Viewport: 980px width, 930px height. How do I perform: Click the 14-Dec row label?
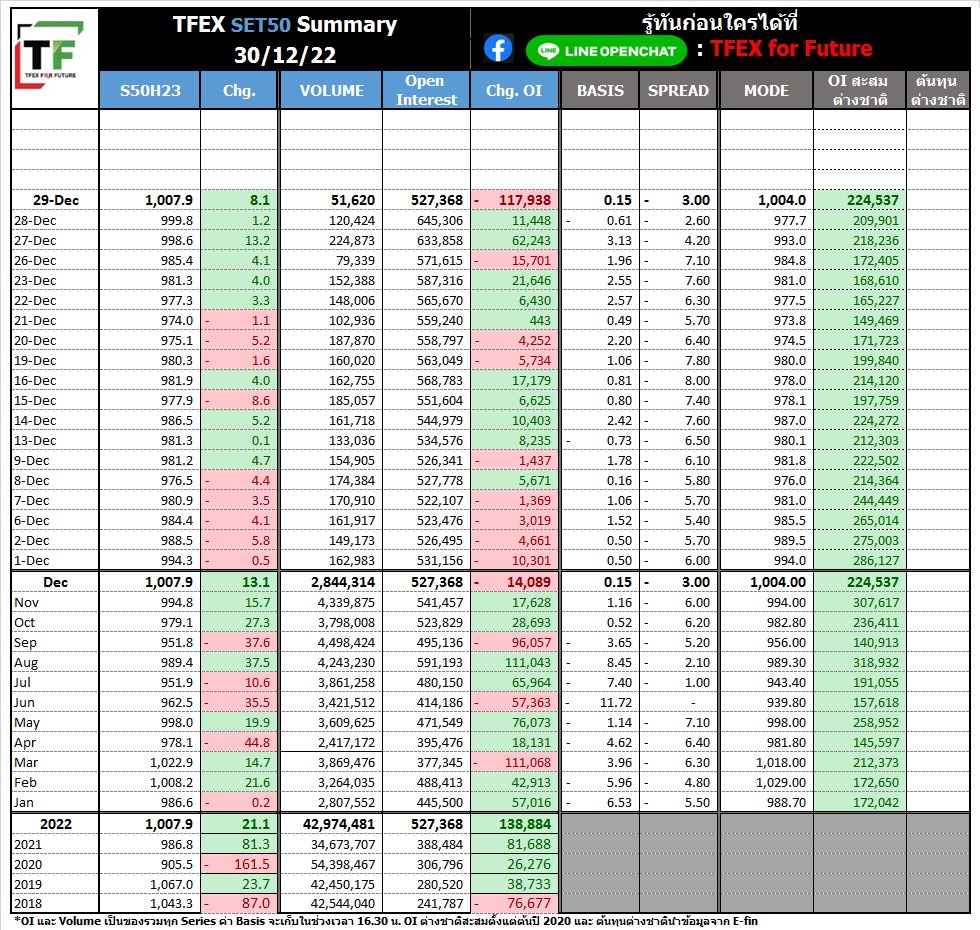(35, 421)
